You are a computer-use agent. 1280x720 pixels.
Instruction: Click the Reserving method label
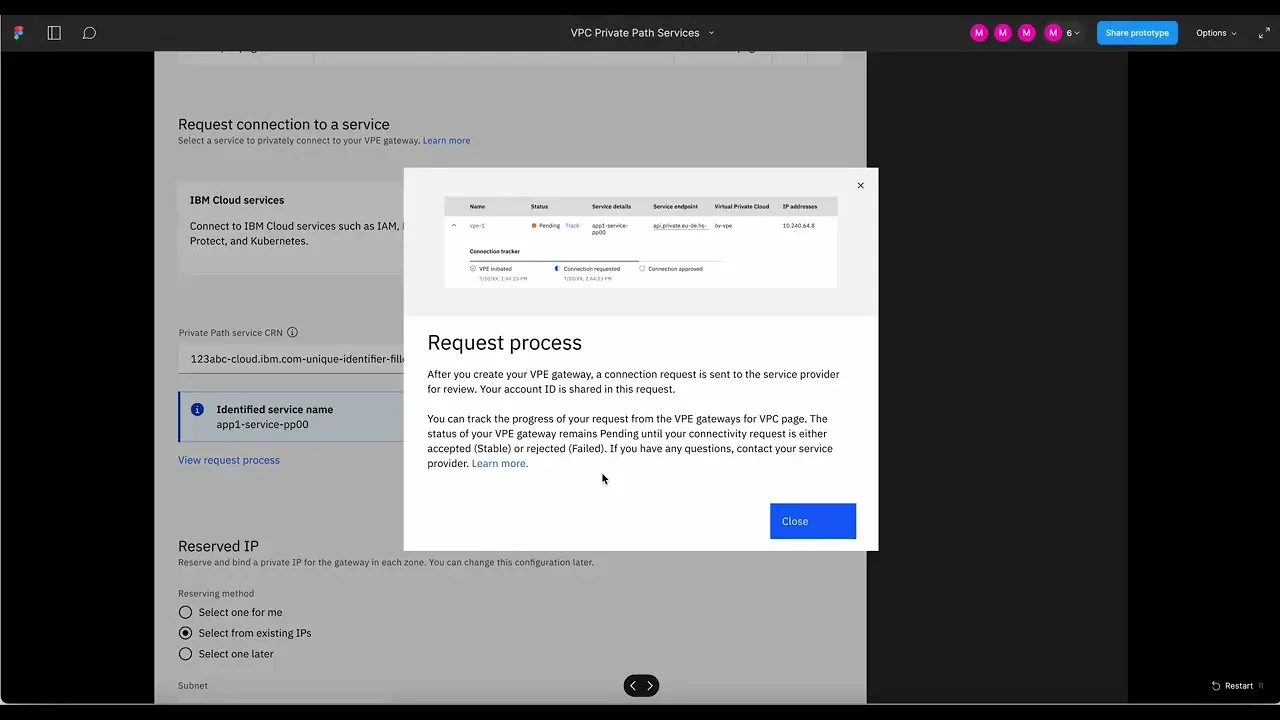(x=216, y=594)
